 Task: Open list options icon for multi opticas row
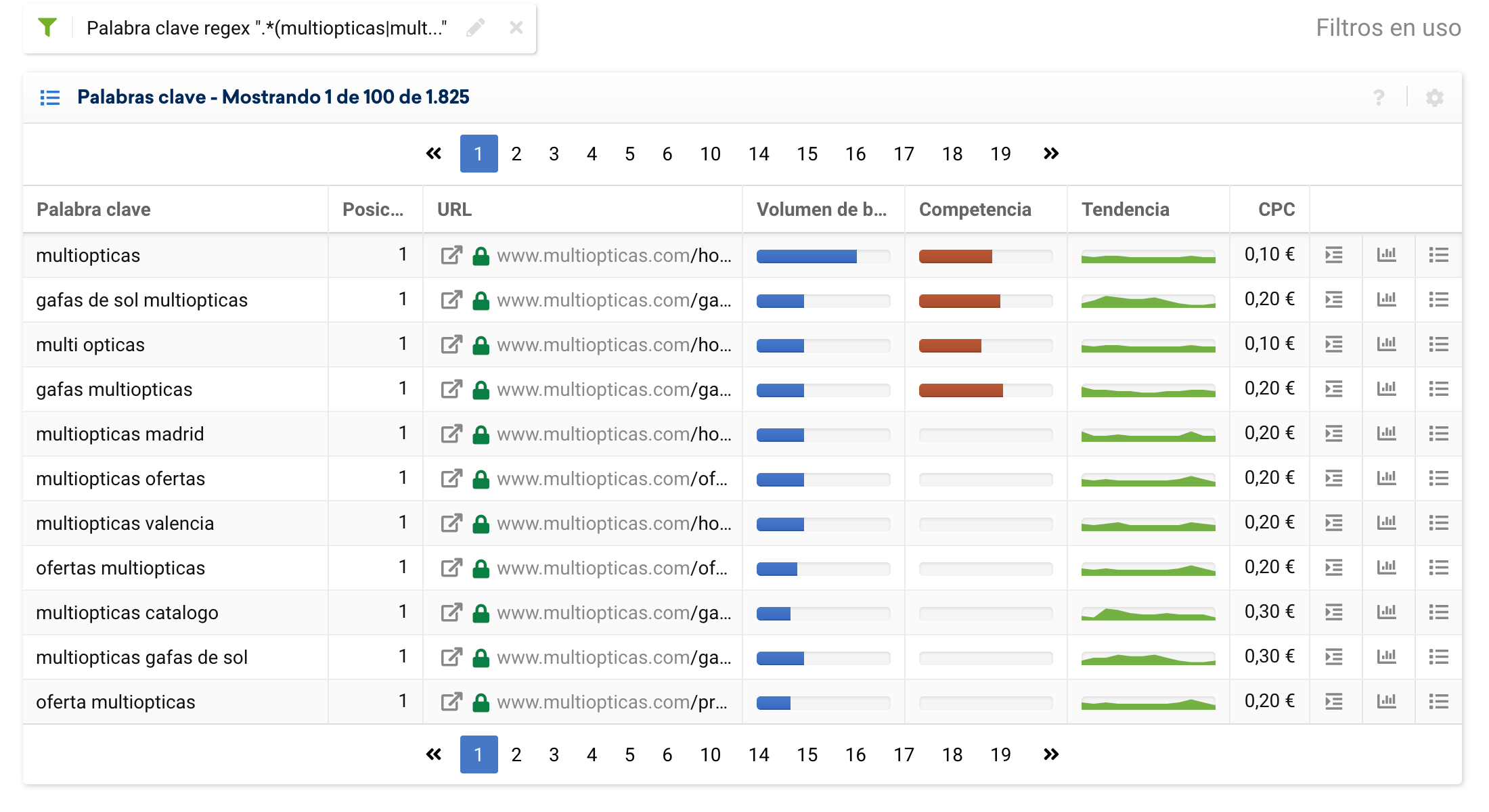[1439, 344]
